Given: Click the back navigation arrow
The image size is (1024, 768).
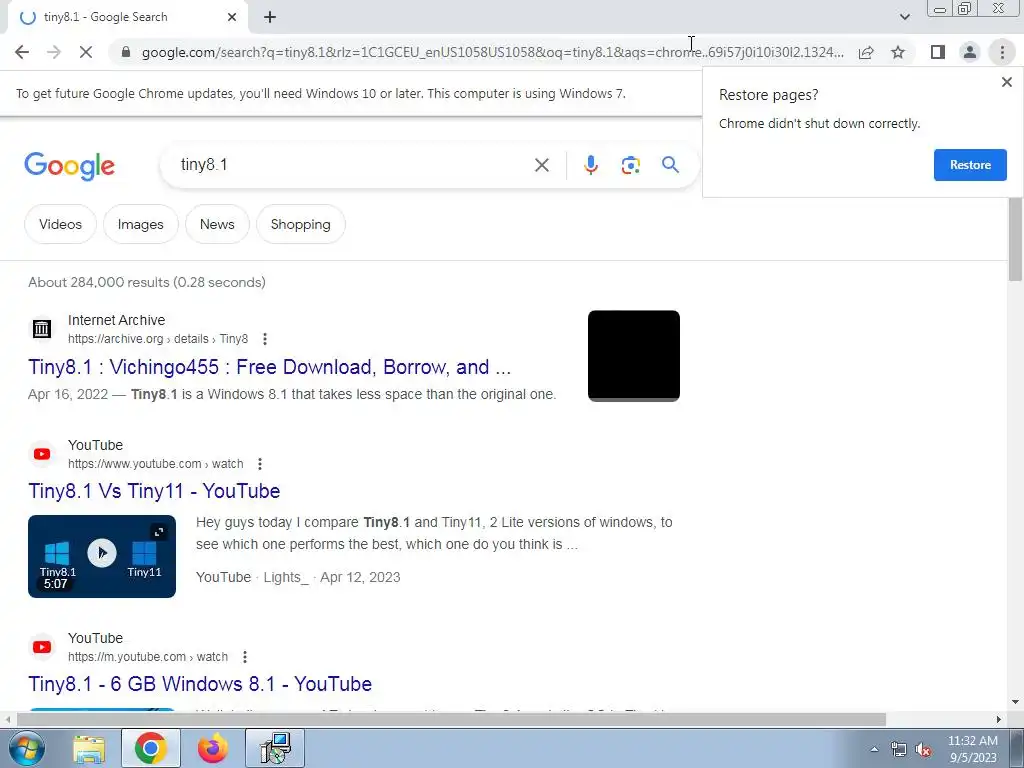Looking at the screenshot, I should click(22, 52).
